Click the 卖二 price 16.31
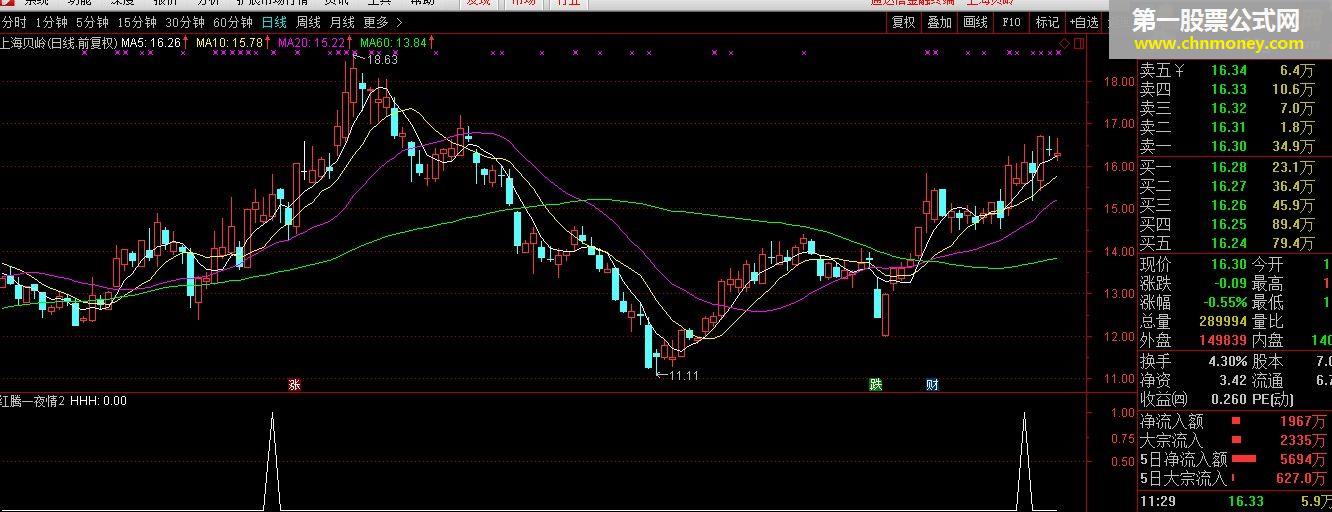This screenshot has height=512, width=1332. [1229, 127]
